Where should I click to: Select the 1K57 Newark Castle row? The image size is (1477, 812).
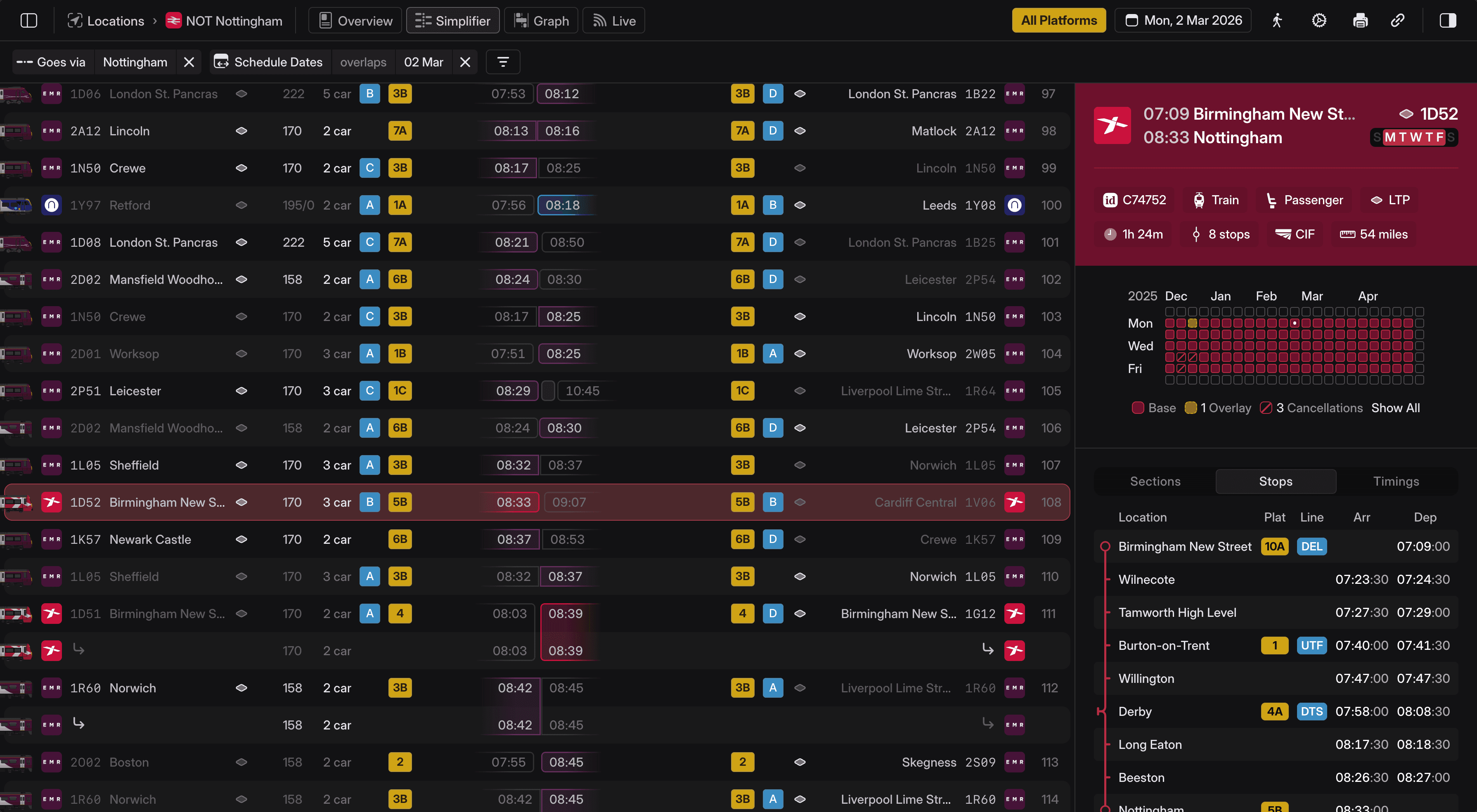tap(150, 539)
